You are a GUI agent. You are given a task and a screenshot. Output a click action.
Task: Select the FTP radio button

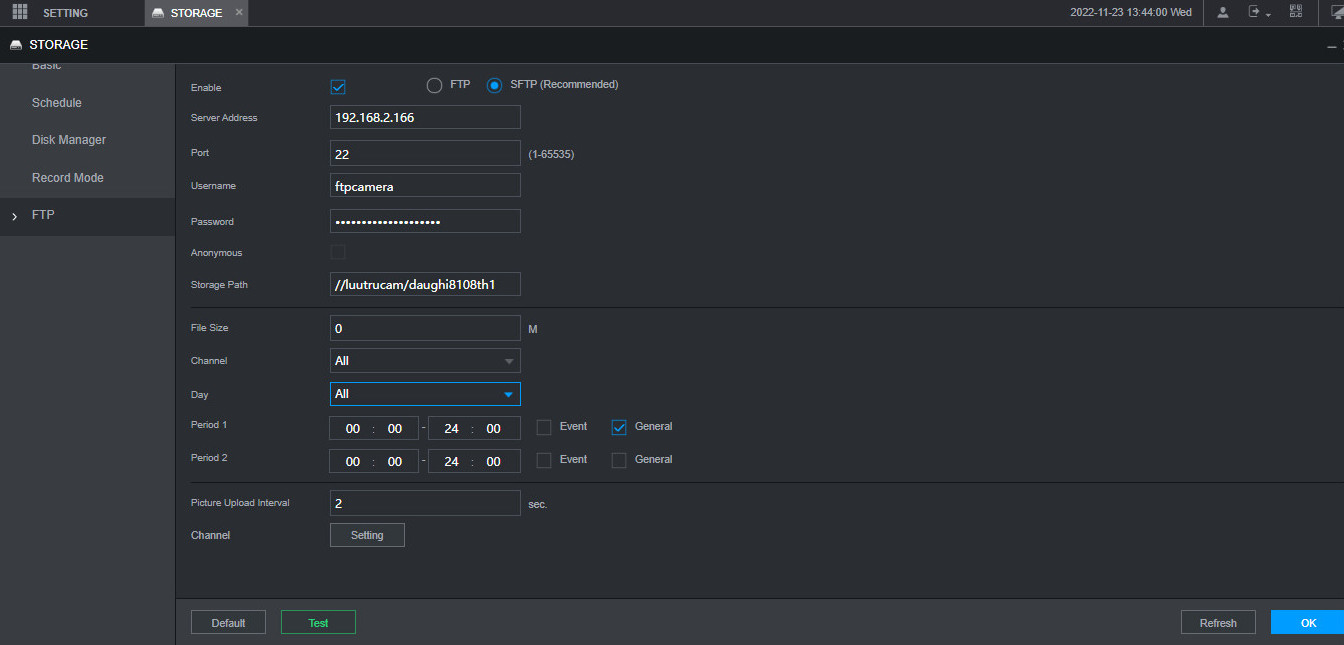(x=434, y=85)
